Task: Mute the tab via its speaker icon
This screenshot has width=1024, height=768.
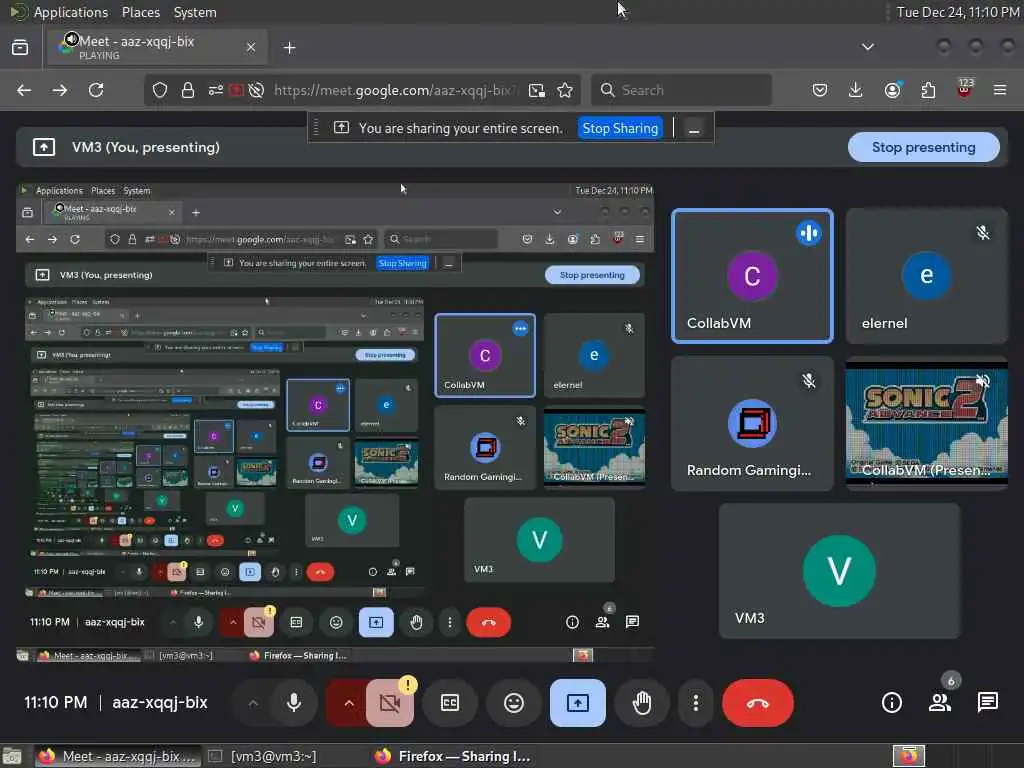Action: [x=72, y=39]
